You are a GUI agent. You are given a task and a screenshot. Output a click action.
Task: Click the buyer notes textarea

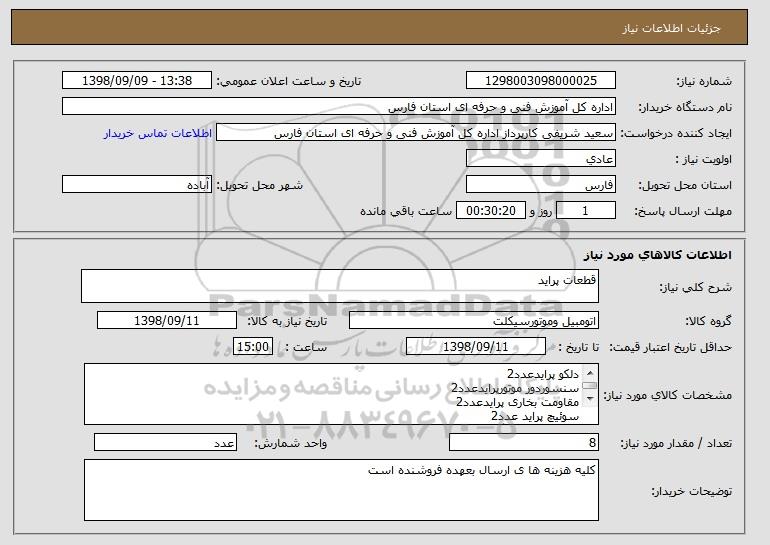tap(341, 490)
